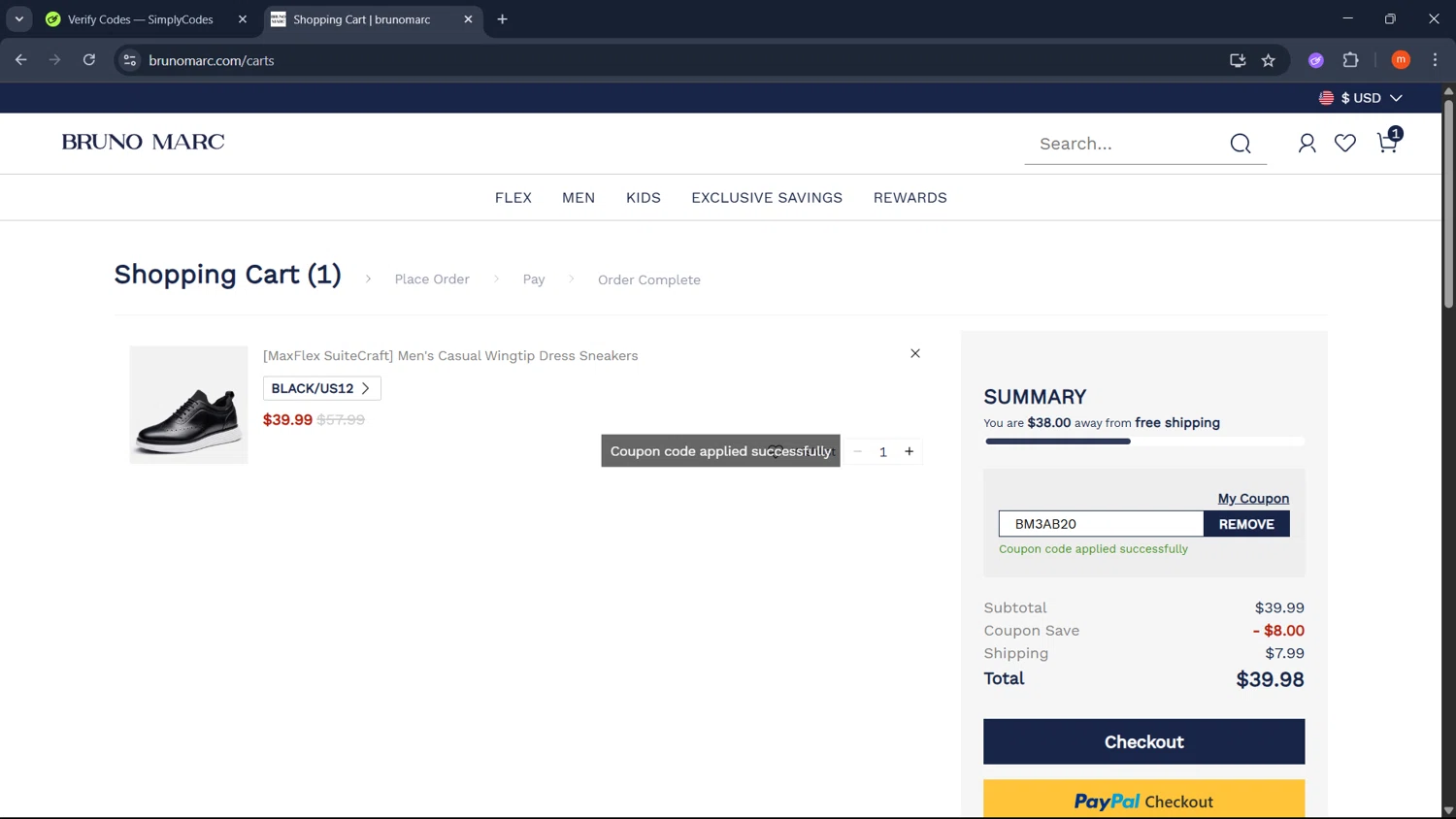Click the crossed-out $57.99 price
1456x819 pixels.
tap(341, 420)
